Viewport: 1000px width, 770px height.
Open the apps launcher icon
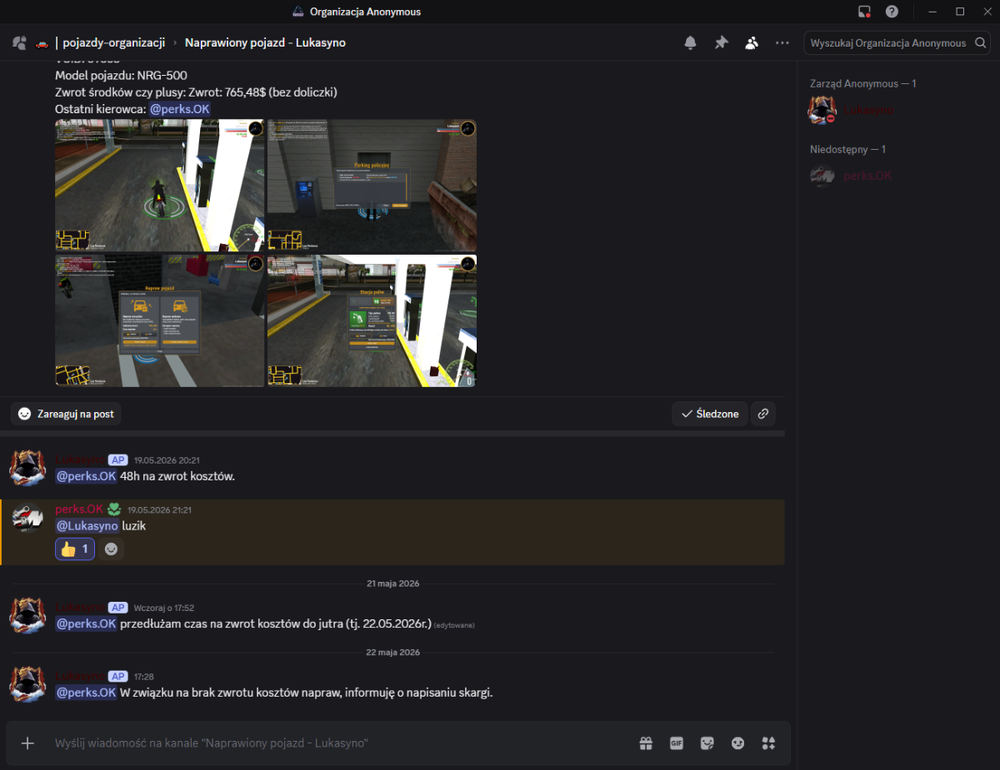[x=768, y=743]
